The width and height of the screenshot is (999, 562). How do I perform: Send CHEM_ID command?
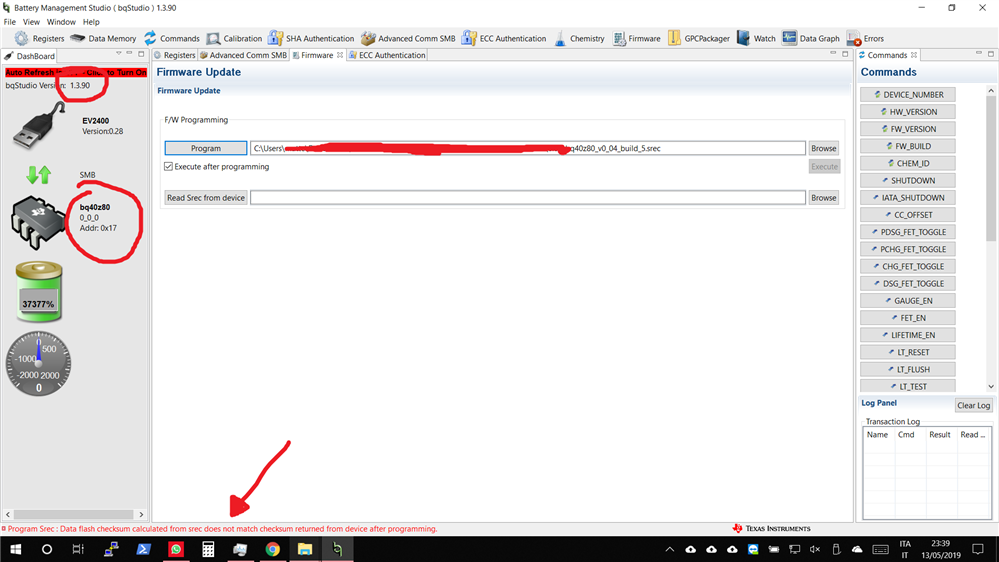point(907,163)
